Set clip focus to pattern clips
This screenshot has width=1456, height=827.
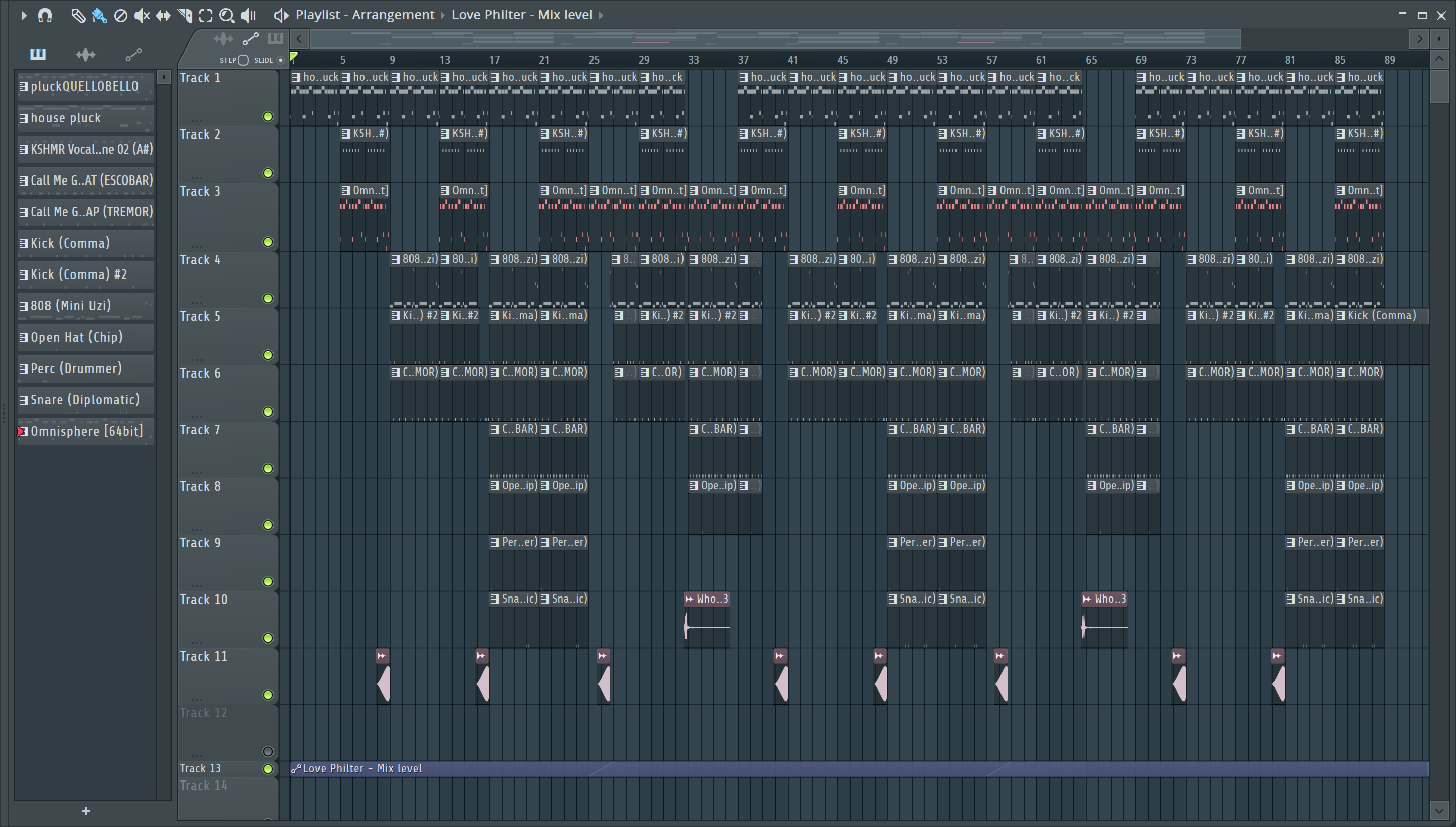(276, 39)
